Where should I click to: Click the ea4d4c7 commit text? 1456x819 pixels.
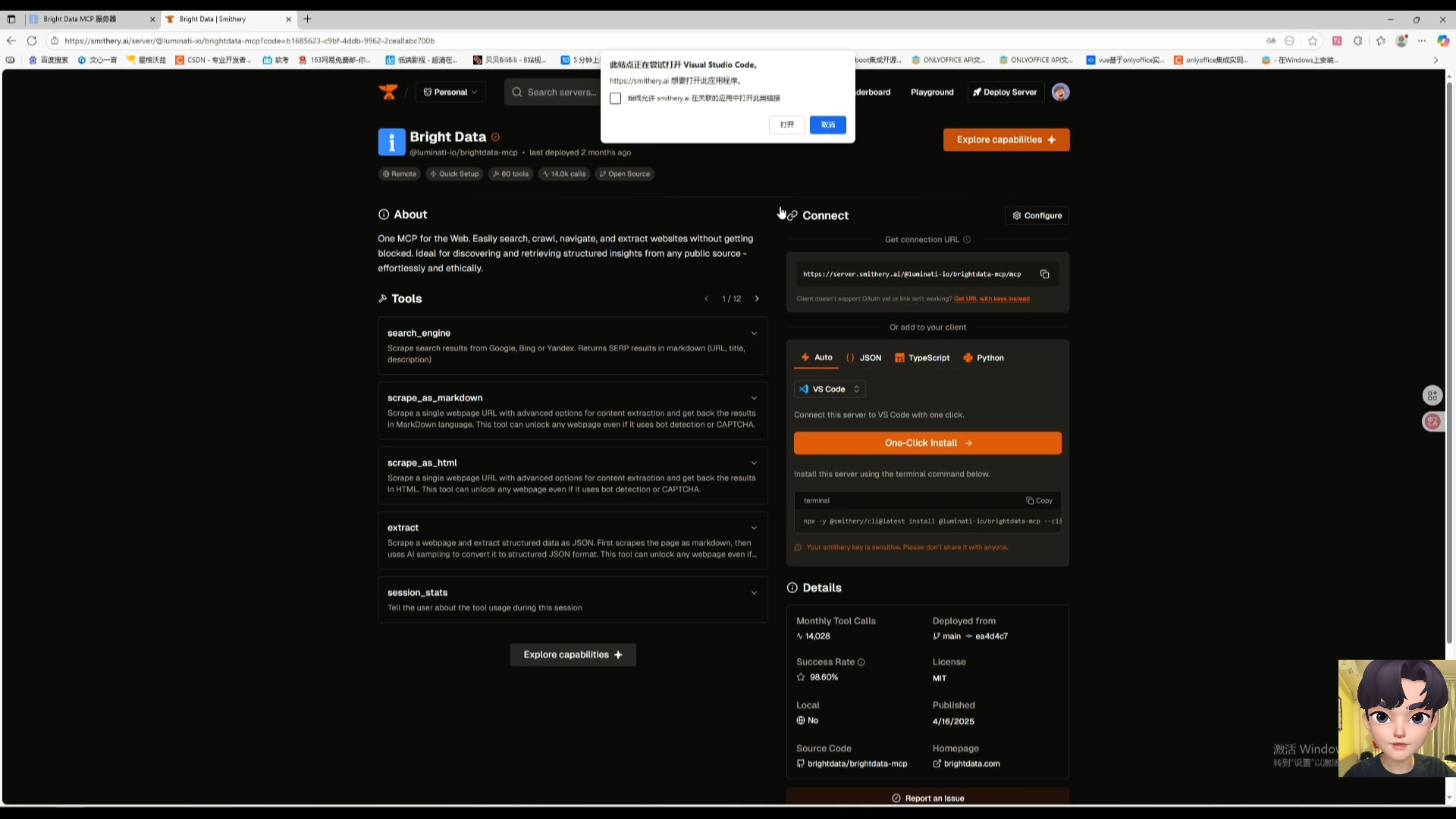[991, 636]
